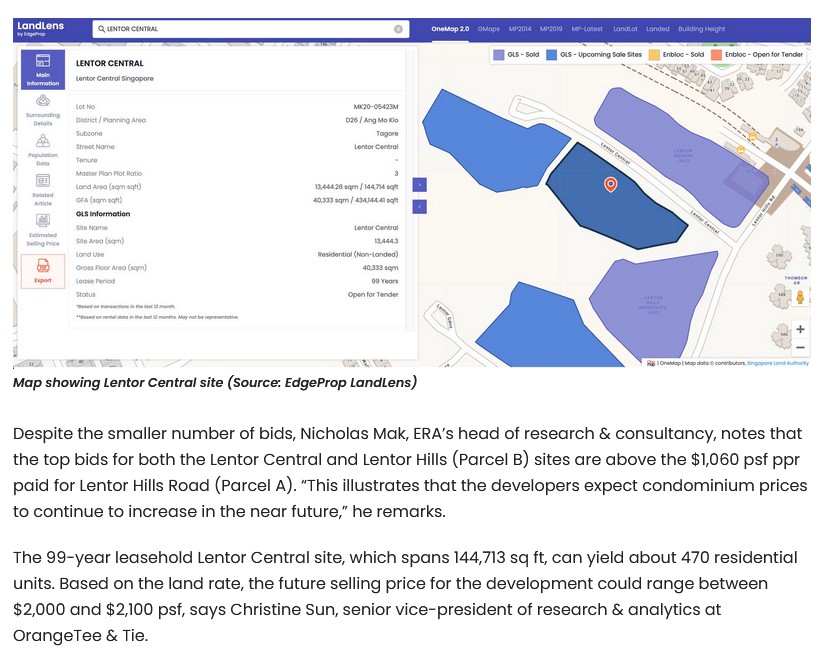This screenshot has width=838, height=664.
Task: Click the Lease Period 99 Years value
Action: point(385,281)
